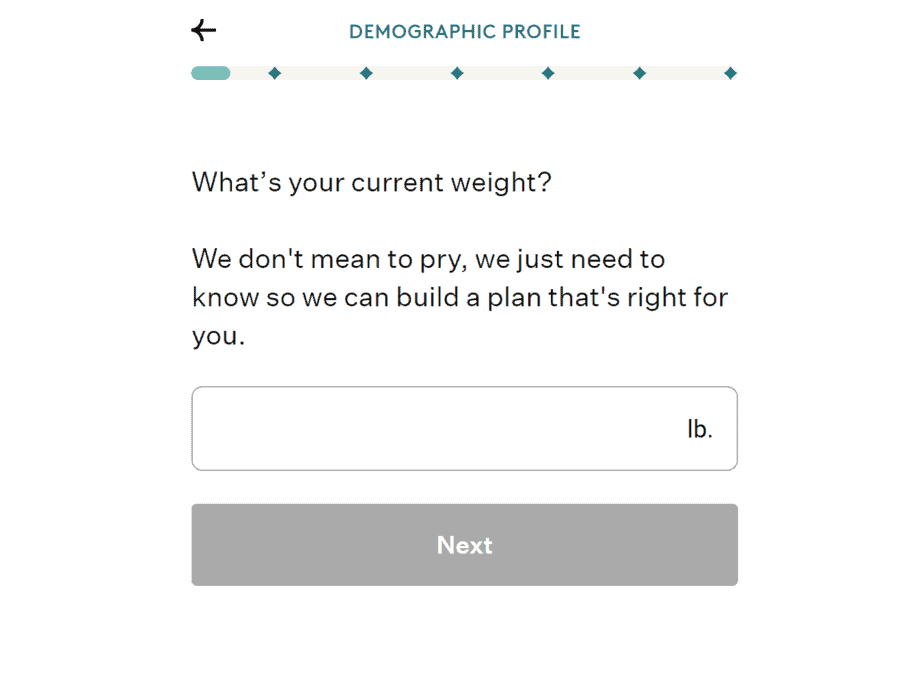Click progress track between second and third diamonds
This screenshot has height=674, width=924.
pyautogui.click(x=411, y=73)
